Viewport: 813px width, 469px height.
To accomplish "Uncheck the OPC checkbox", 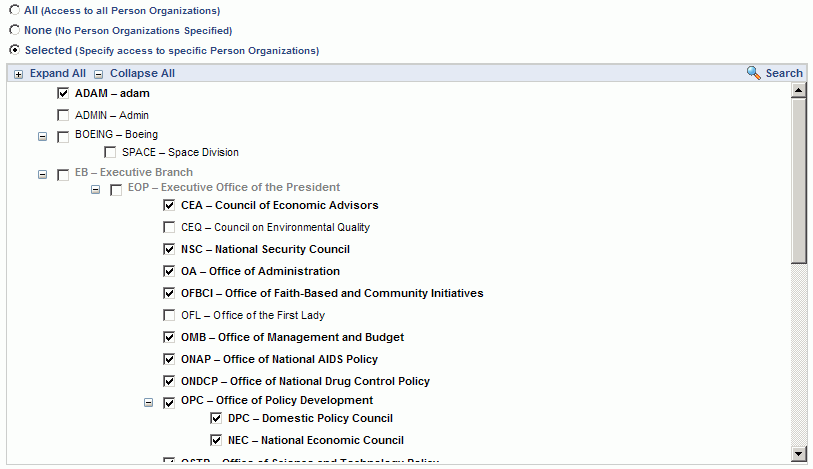I will (x=169, y=403).
